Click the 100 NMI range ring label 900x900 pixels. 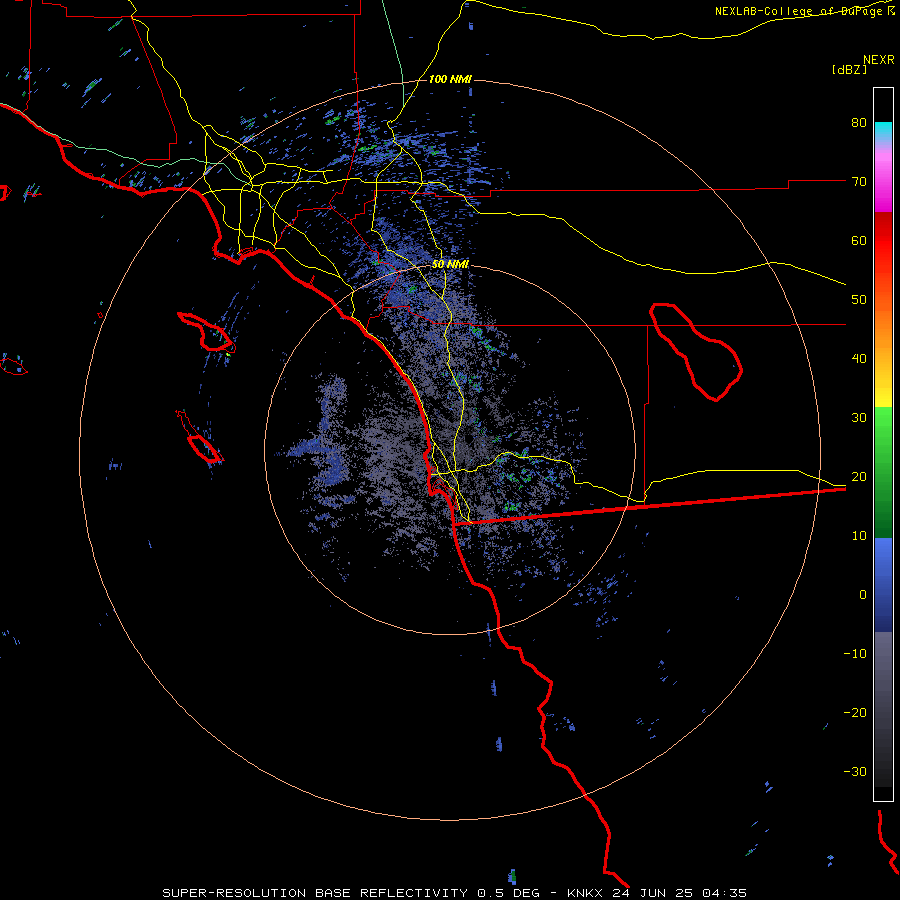tap(450, 79)
